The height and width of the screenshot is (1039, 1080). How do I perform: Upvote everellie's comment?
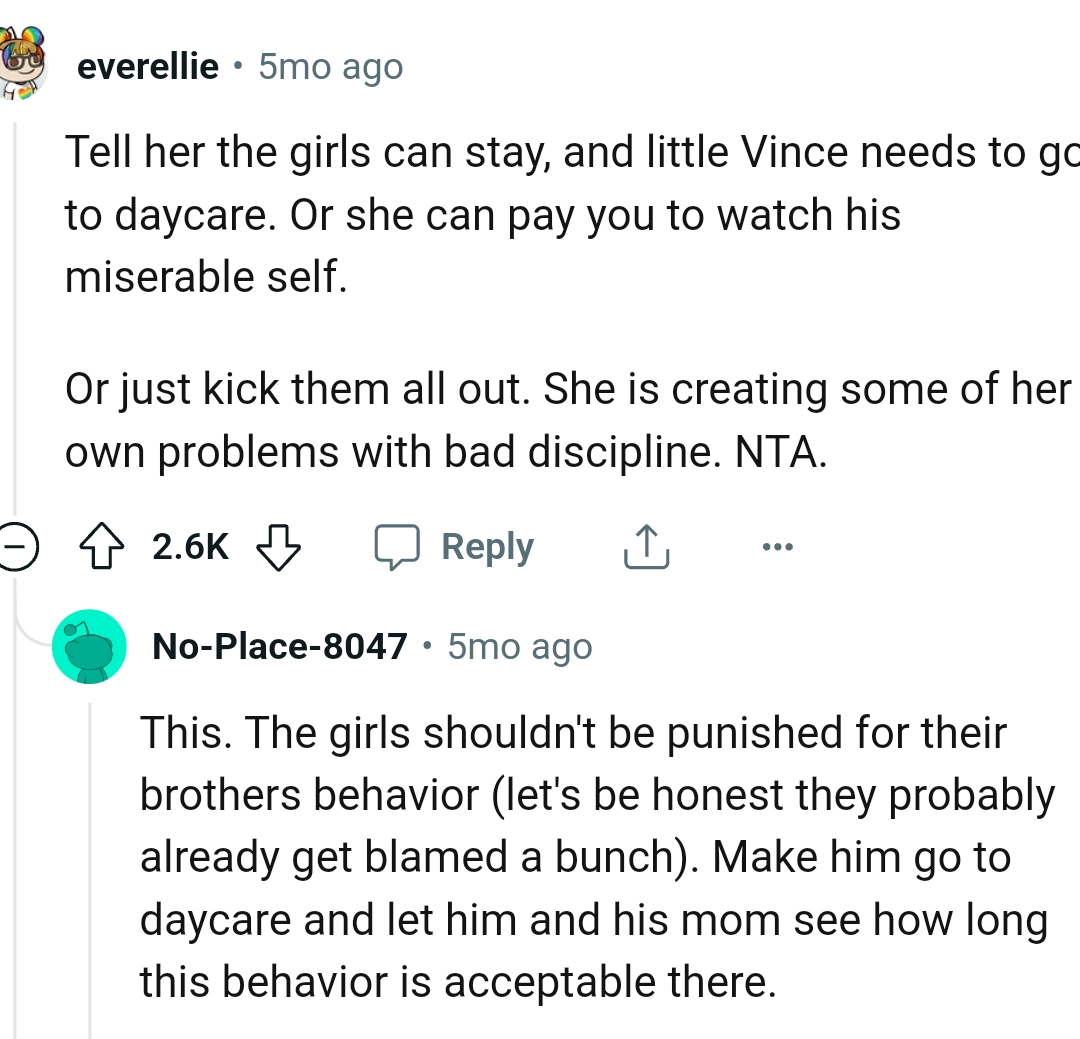tap(101, 546)
